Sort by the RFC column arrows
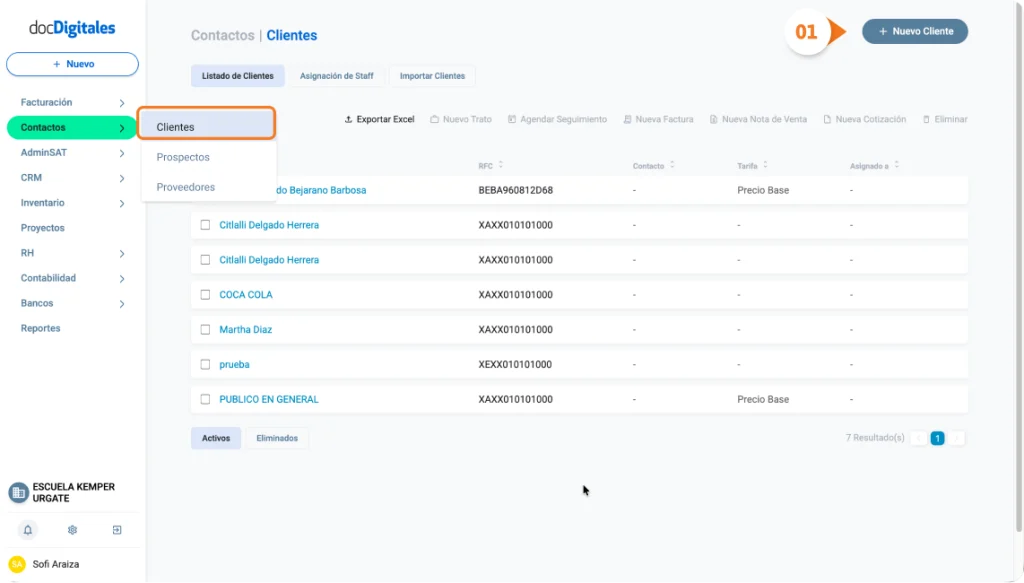Image resolution: width=1024 pixels, height=583 pixels. click(x=501, y=165)
